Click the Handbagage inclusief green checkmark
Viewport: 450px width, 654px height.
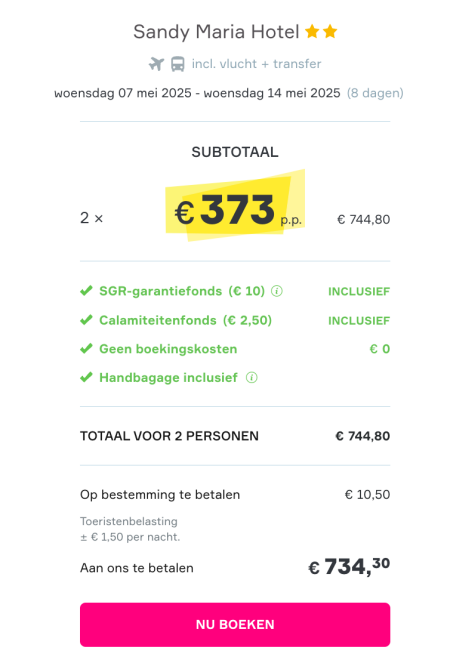point(86,377)
